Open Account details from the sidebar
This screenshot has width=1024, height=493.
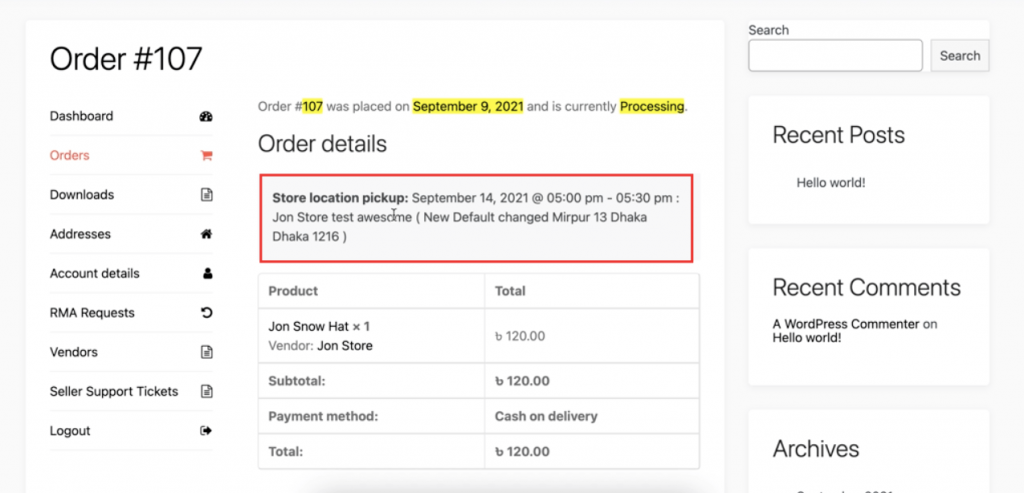(x=95, y=274)
